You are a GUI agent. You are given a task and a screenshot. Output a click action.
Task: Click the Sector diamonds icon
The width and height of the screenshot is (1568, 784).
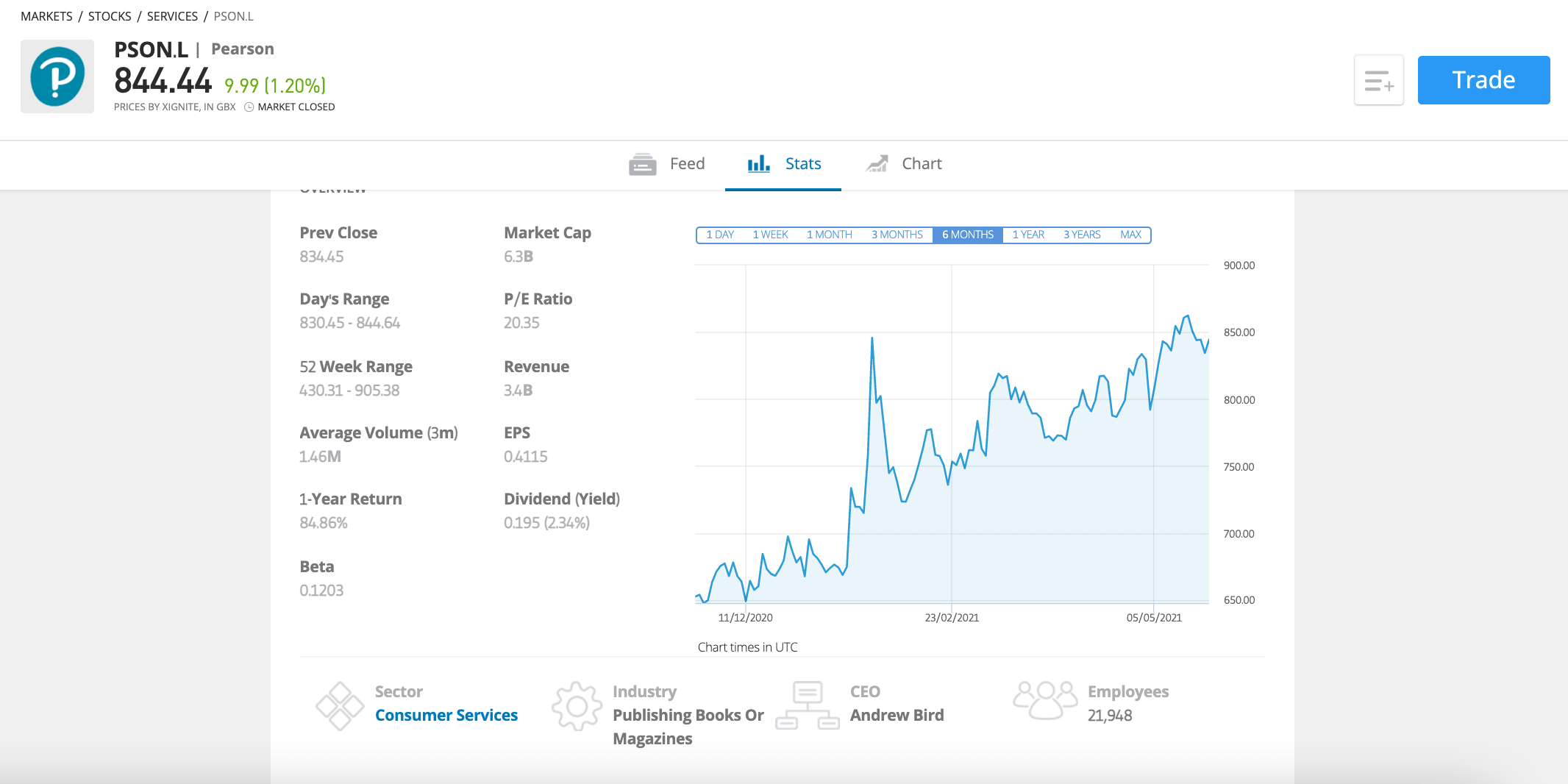340,706
